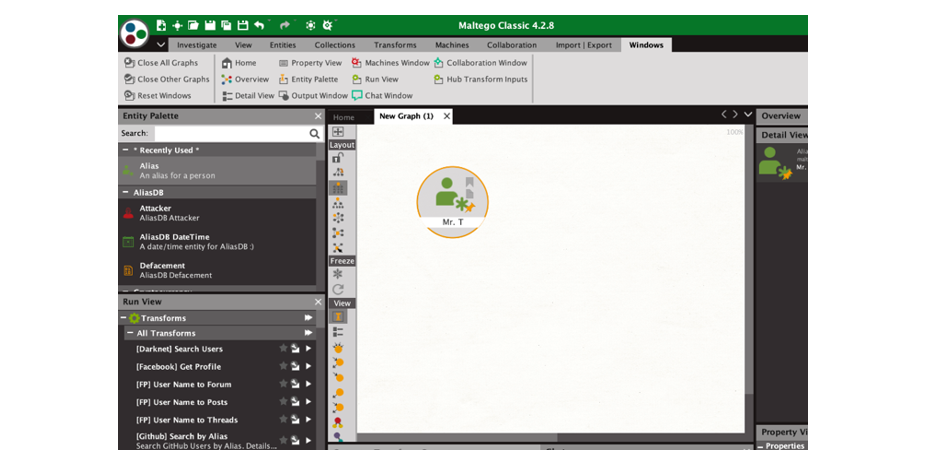Select the Mr. T entity on graph
Image resolution: width=931 pixels, height=467 pixels.
(452, 202)
